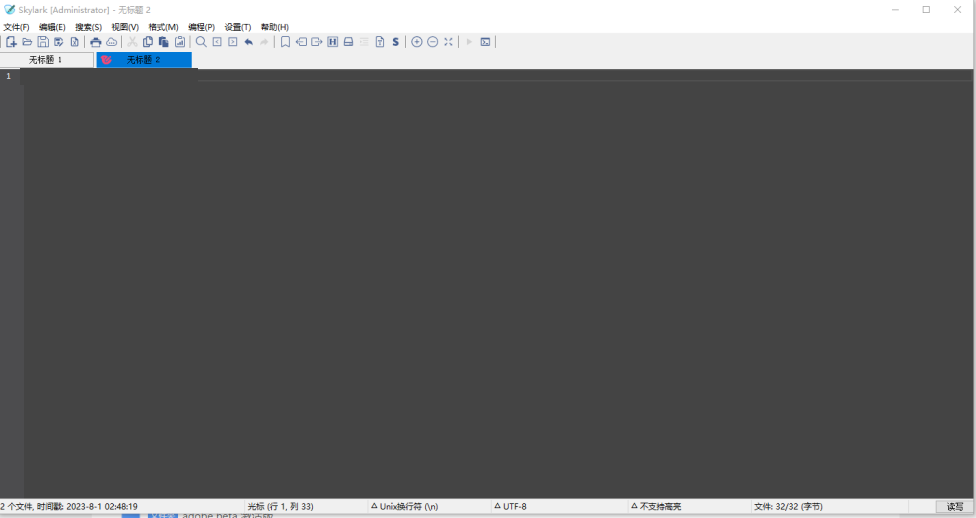Go to the next match using the right arrow box icon
Image resolution: width=976 pixels, height=518 pixels.
(x=233, y=42)
